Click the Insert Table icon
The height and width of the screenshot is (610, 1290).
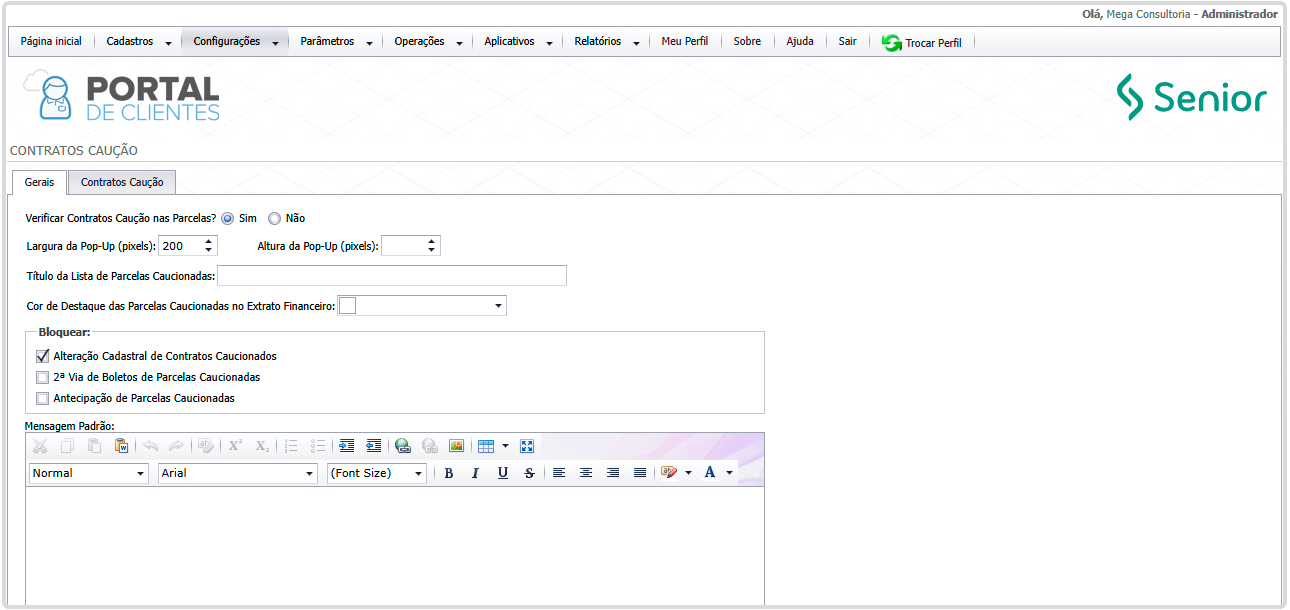tap(486, 446)
